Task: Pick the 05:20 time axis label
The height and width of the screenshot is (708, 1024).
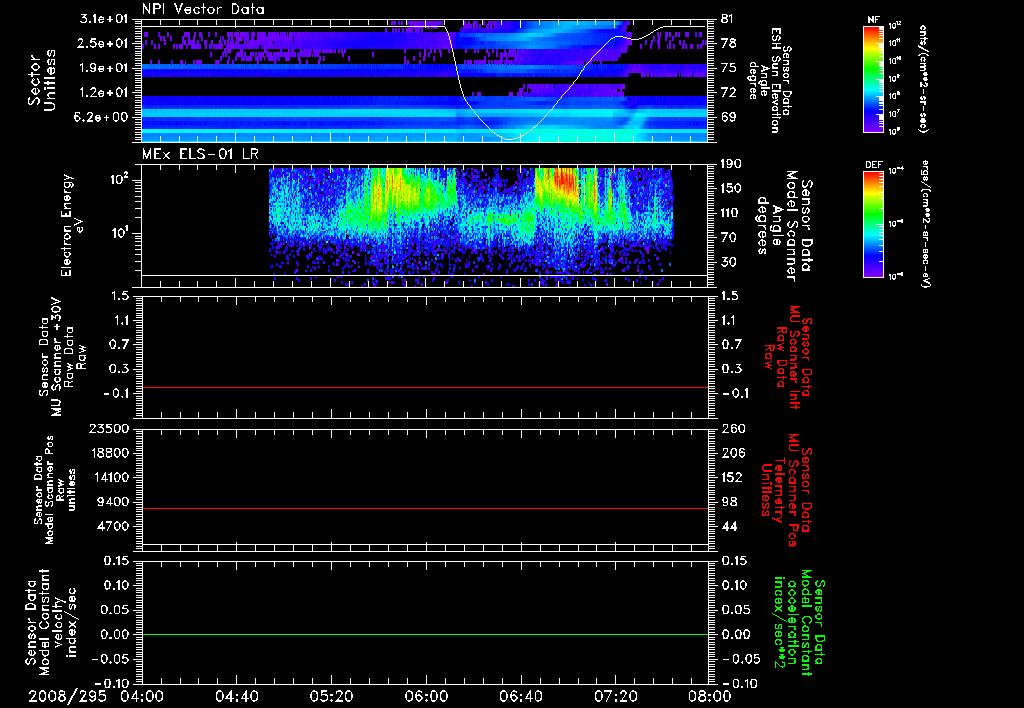Action: click(x=331, y=696)
